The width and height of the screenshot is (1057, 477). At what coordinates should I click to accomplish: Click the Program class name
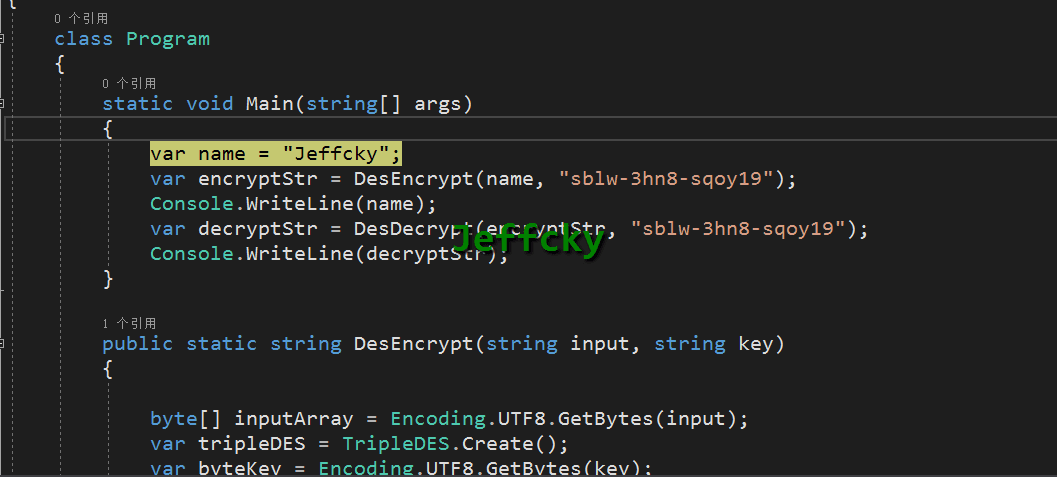pos(167,39)
